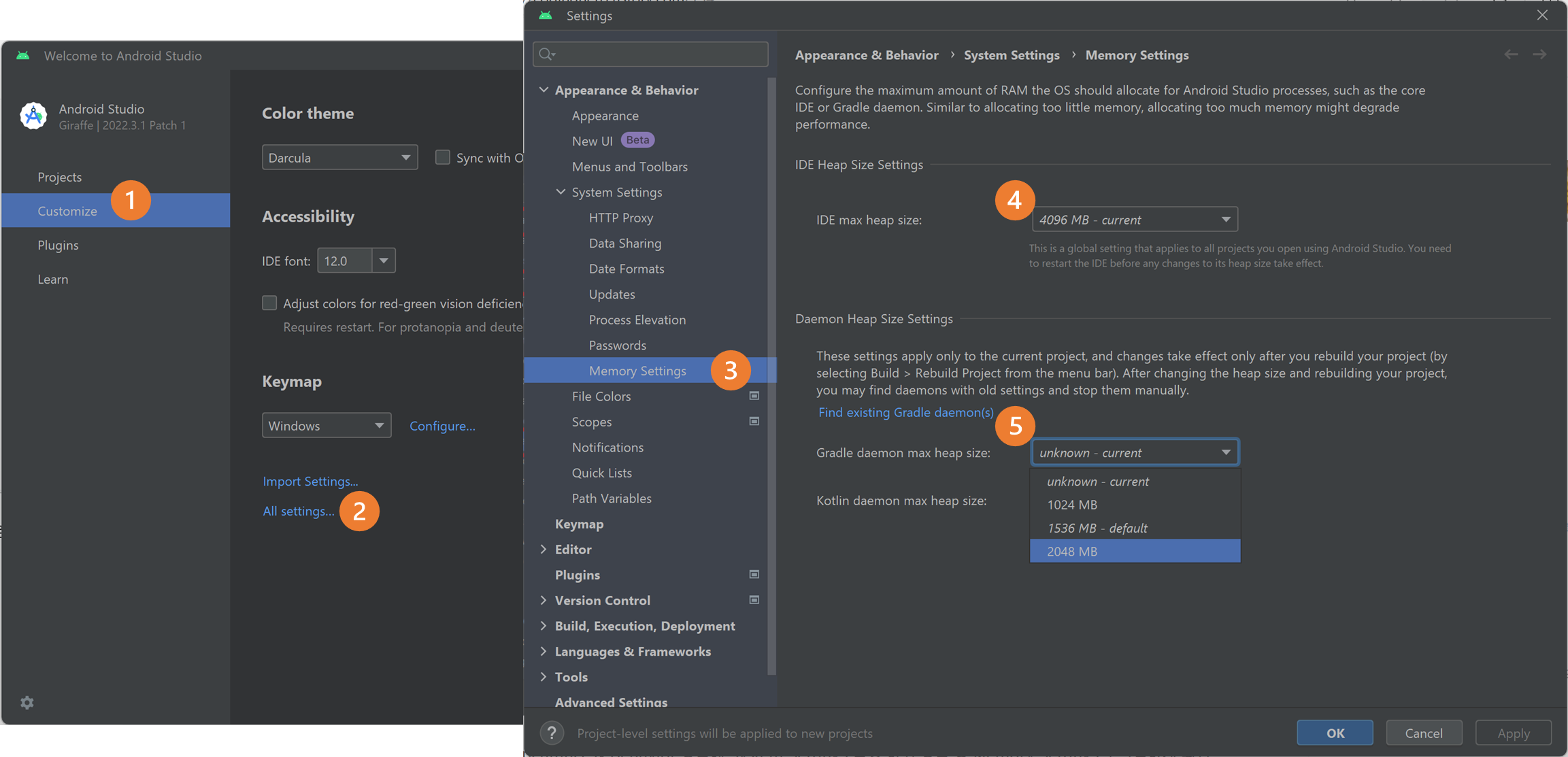The width and height of the screenshot is (1568, 757).
Task: Click the back navigation arrow in Settings
Action: pyautogui.click(x=1511, y=54)
